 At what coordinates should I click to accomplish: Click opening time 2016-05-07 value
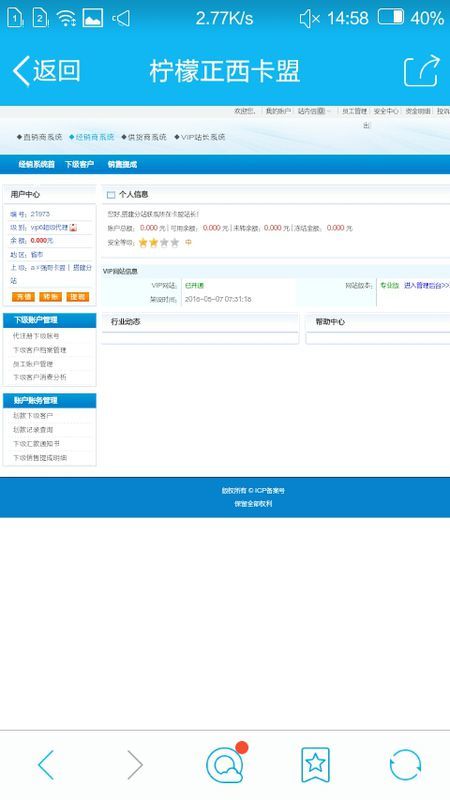tap(218, 299)
